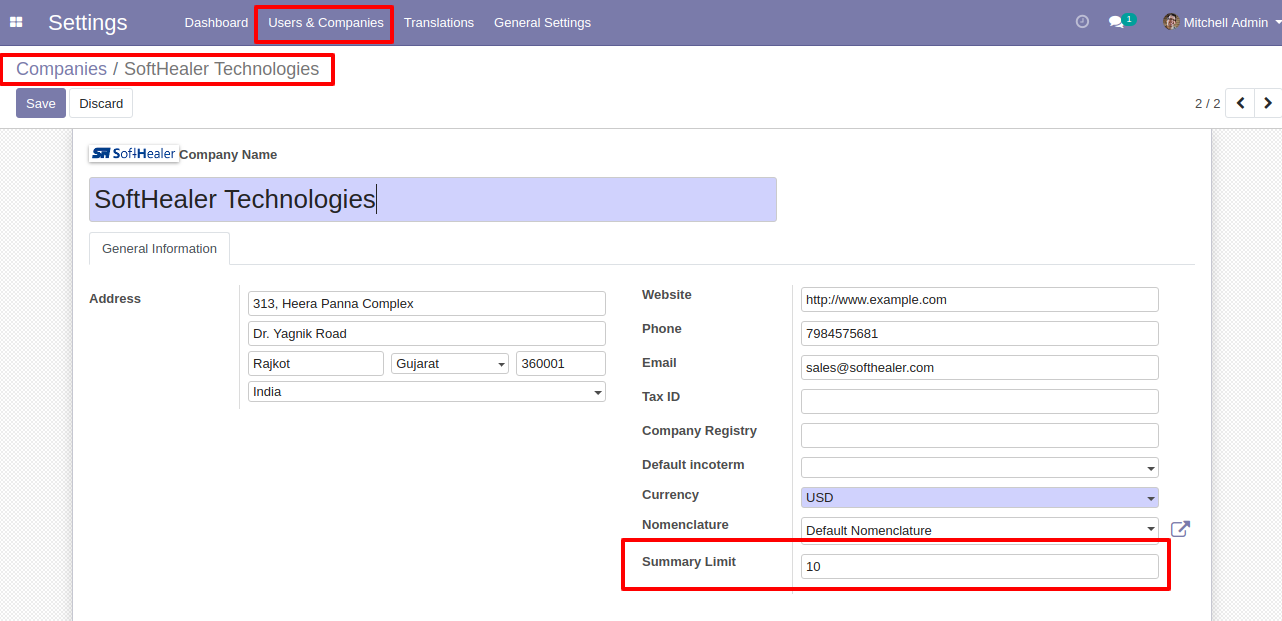The image size is (1282, 621).
Task: Go to next record arrow
Action: (1268, 103)
